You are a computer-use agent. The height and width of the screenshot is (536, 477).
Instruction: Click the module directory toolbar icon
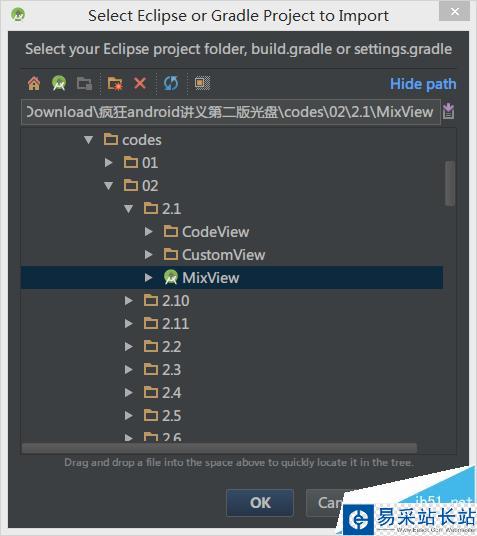click(x=84, y=83)
